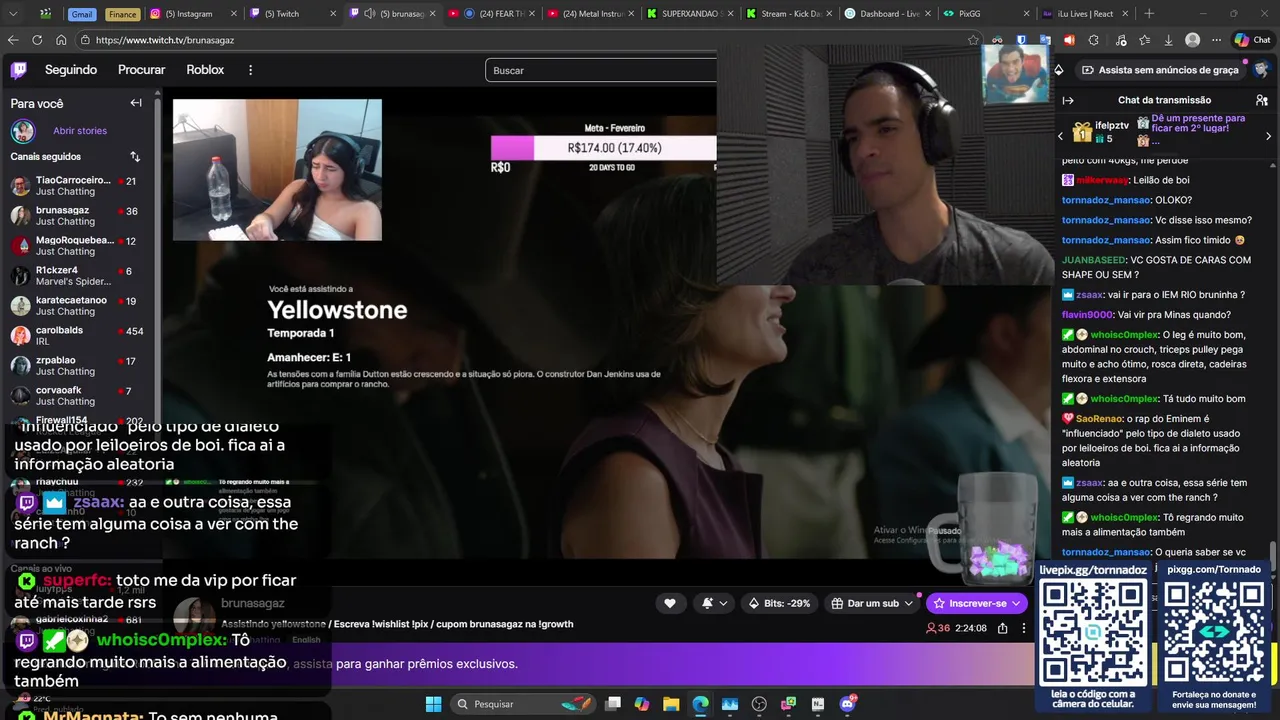Image resolution: width=1280 pixels, height=720 pixels.
Task: Open the Roblox nav item
Action: [205, 70]
